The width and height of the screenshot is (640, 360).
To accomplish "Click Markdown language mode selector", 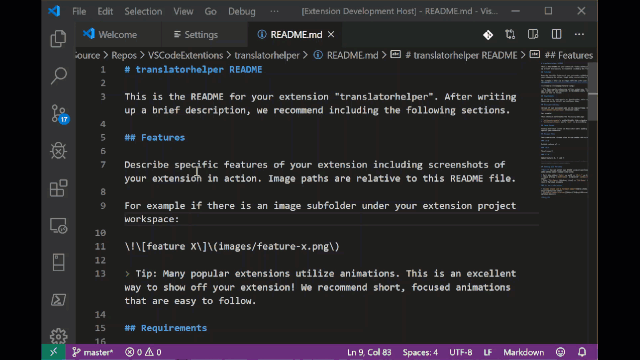I will coord(524,352).
